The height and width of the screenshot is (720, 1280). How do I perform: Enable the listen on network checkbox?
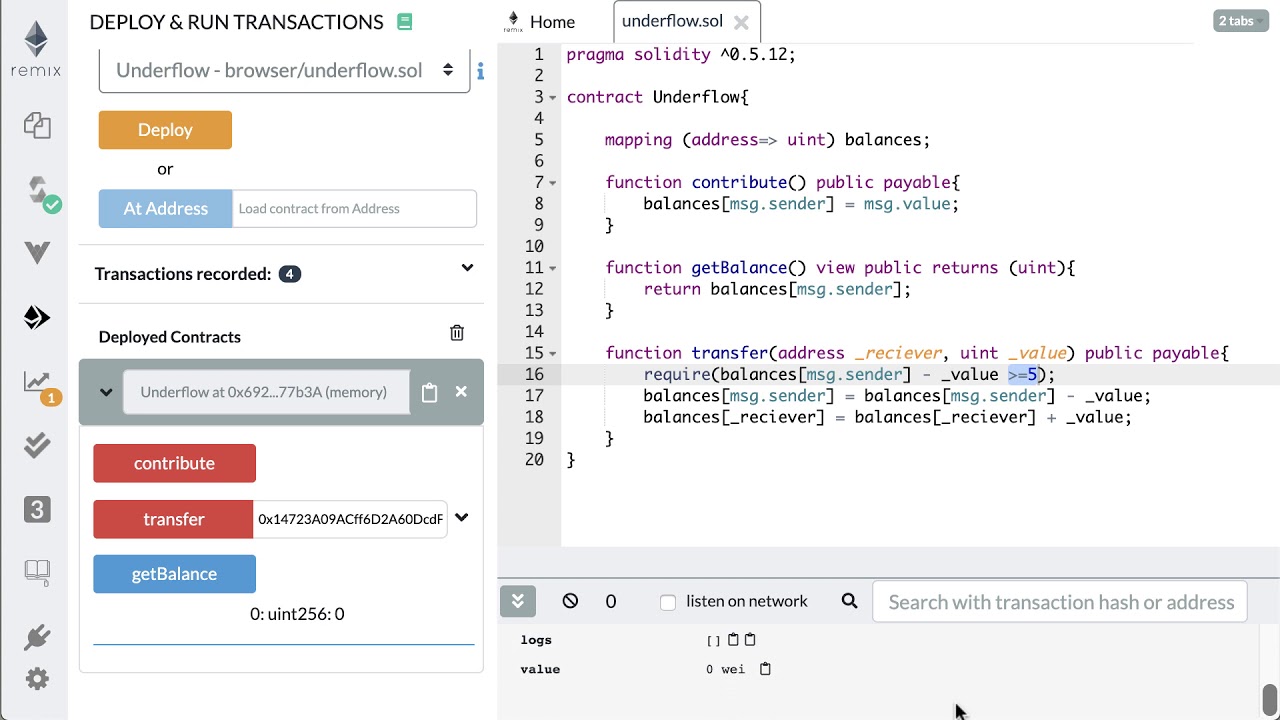[x=668, y=602]
